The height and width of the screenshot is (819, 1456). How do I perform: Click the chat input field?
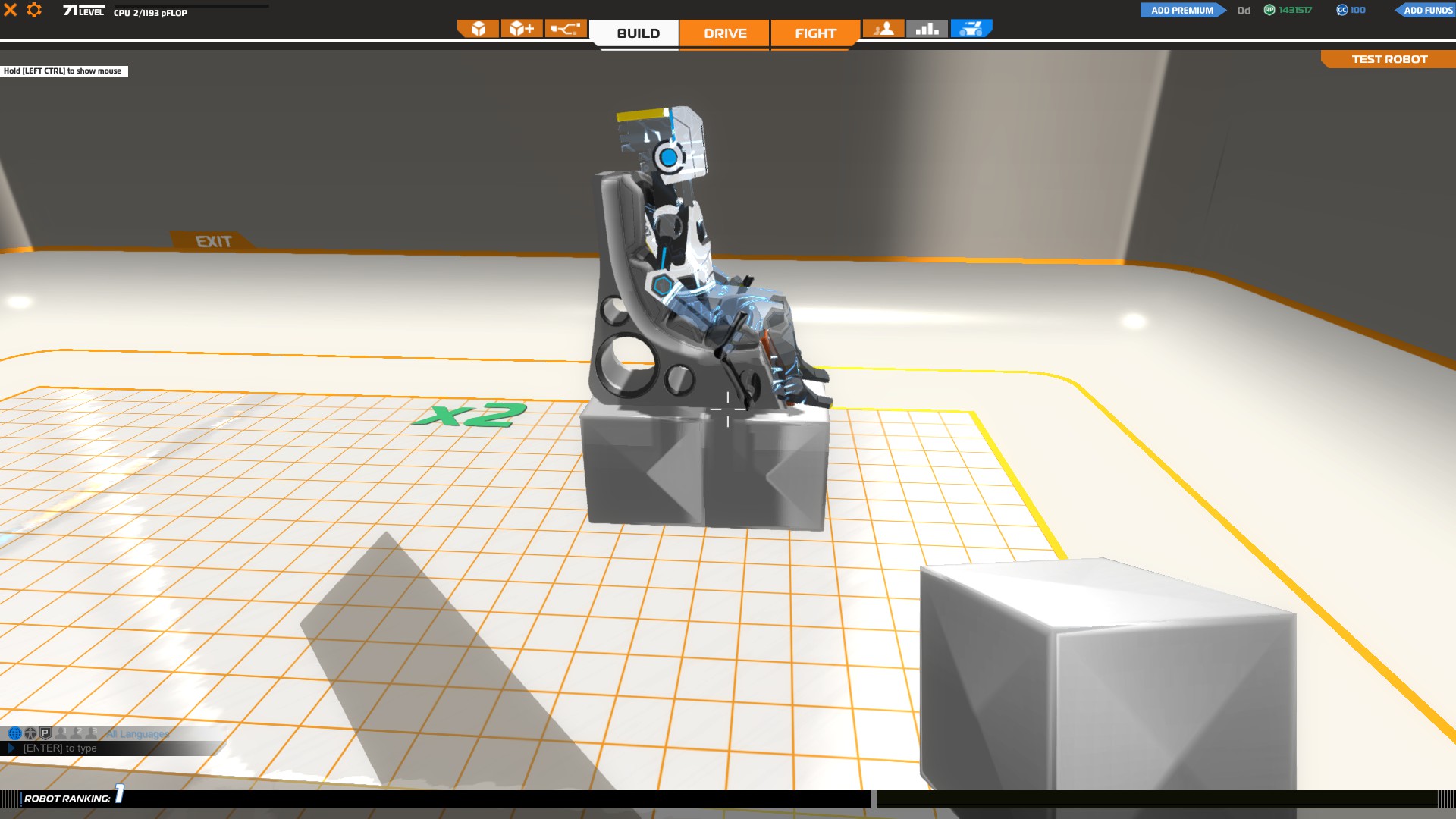coord(114,748)
